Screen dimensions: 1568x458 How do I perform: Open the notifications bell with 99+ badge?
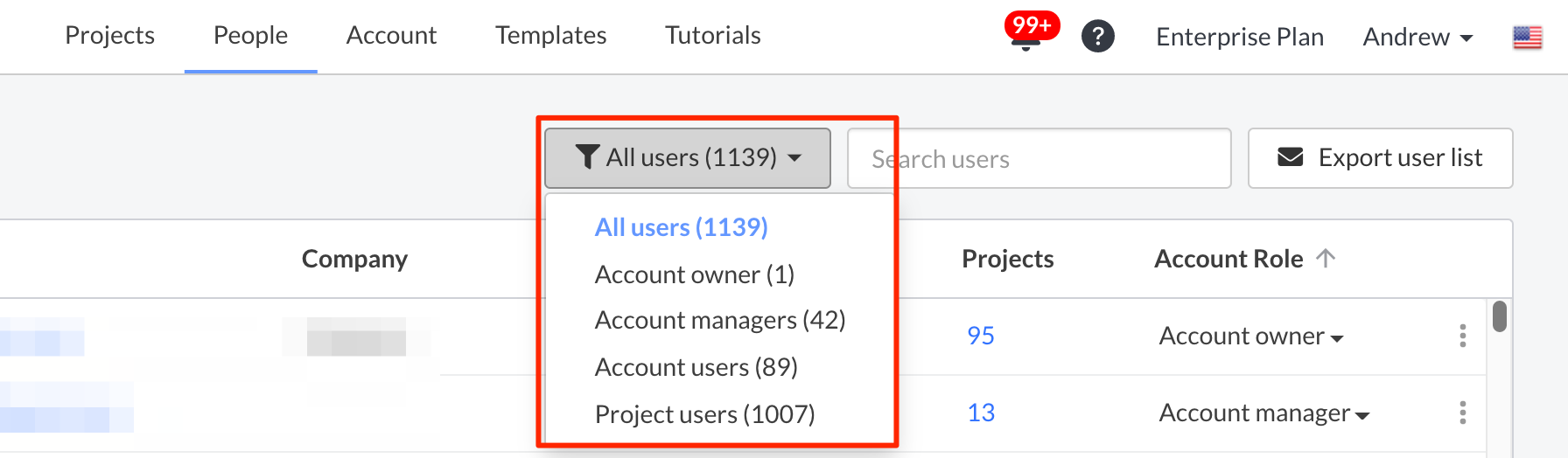pos(1027,35)
